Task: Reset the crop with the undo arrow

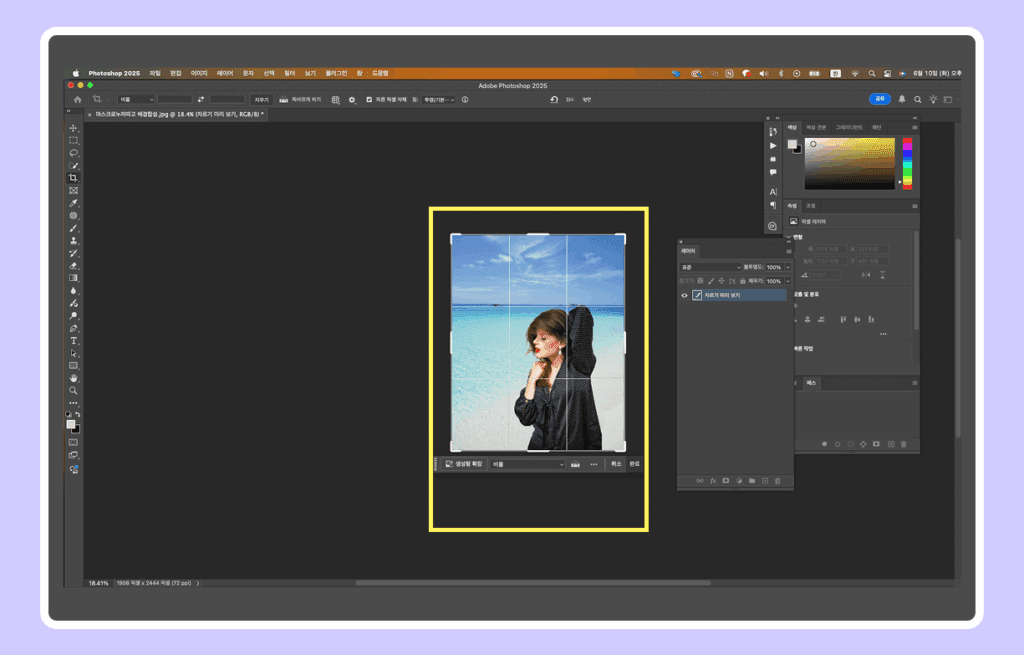Action: pyautogui.click(x=554, y=99)
